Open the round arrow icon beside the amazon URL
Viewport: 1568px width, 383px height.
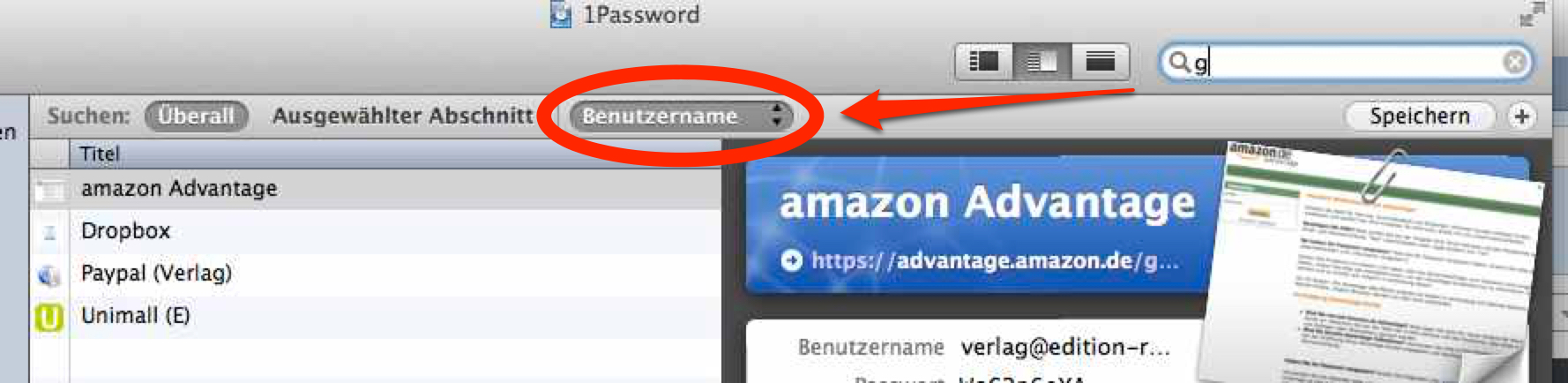pos(792,260)
